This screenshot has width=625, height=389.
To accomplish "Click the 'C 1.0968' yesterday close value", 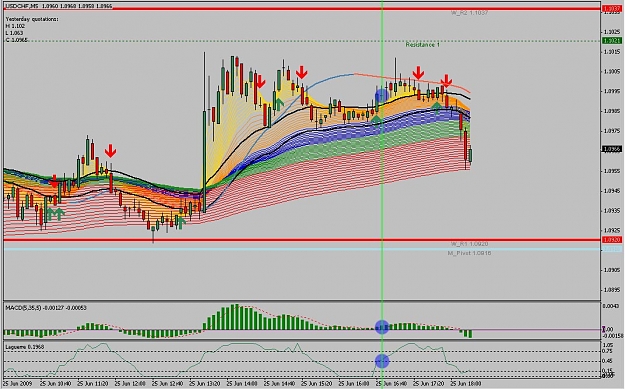I will tap(16, 40).
